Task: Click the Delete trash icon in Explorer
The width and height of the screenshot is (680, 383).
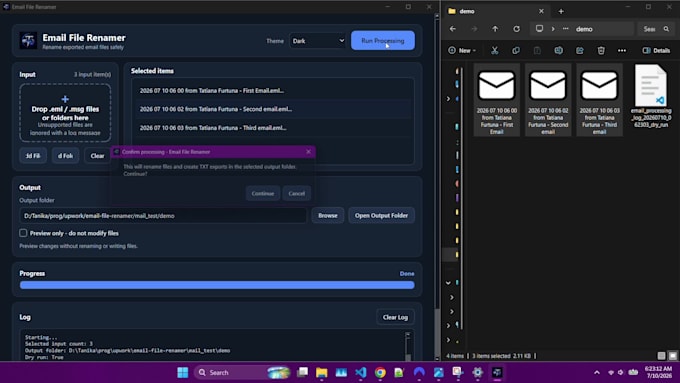Action: 601,50
